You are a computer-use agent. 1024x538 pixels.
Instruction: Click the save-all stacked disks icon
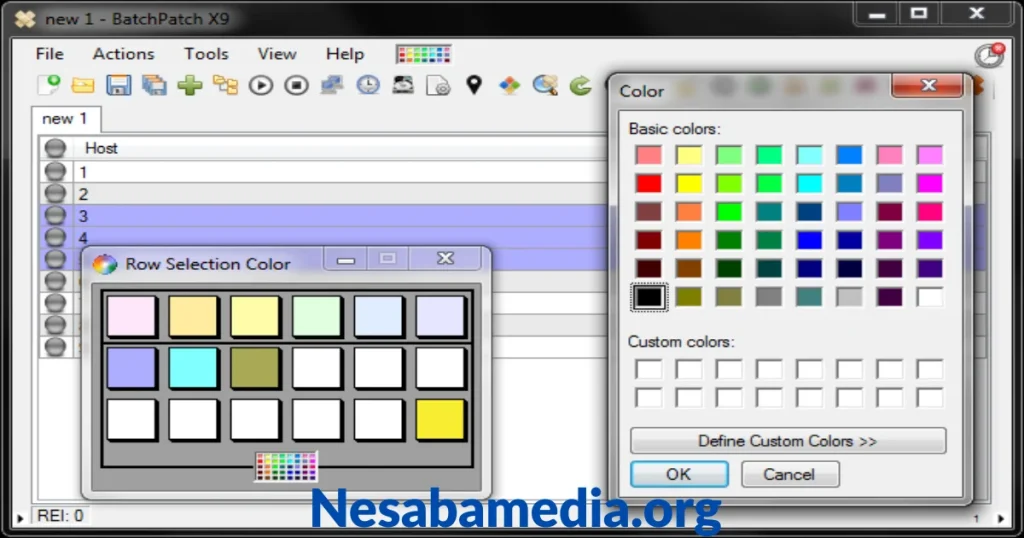click(x=155, y=86)
